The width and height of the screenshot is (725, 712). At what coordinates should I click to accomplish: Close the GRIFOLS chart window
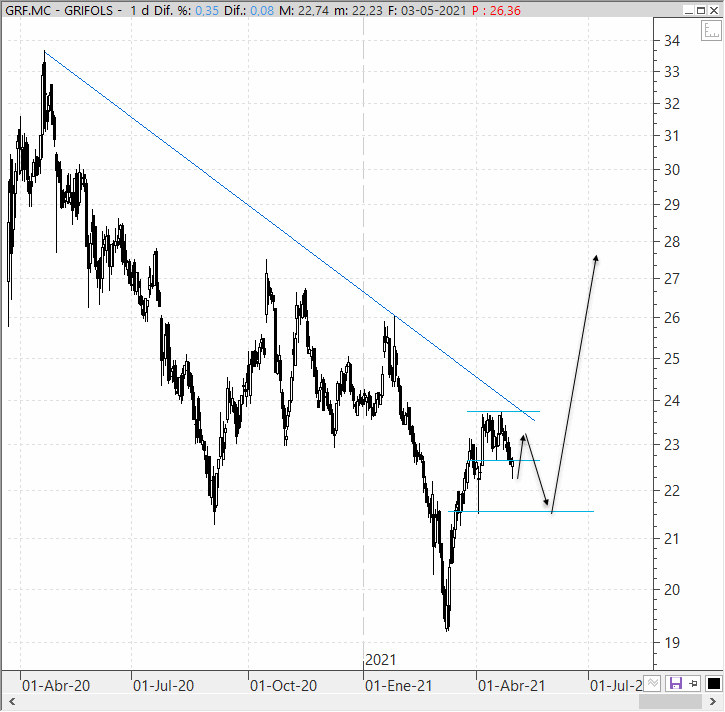point(713,10)
